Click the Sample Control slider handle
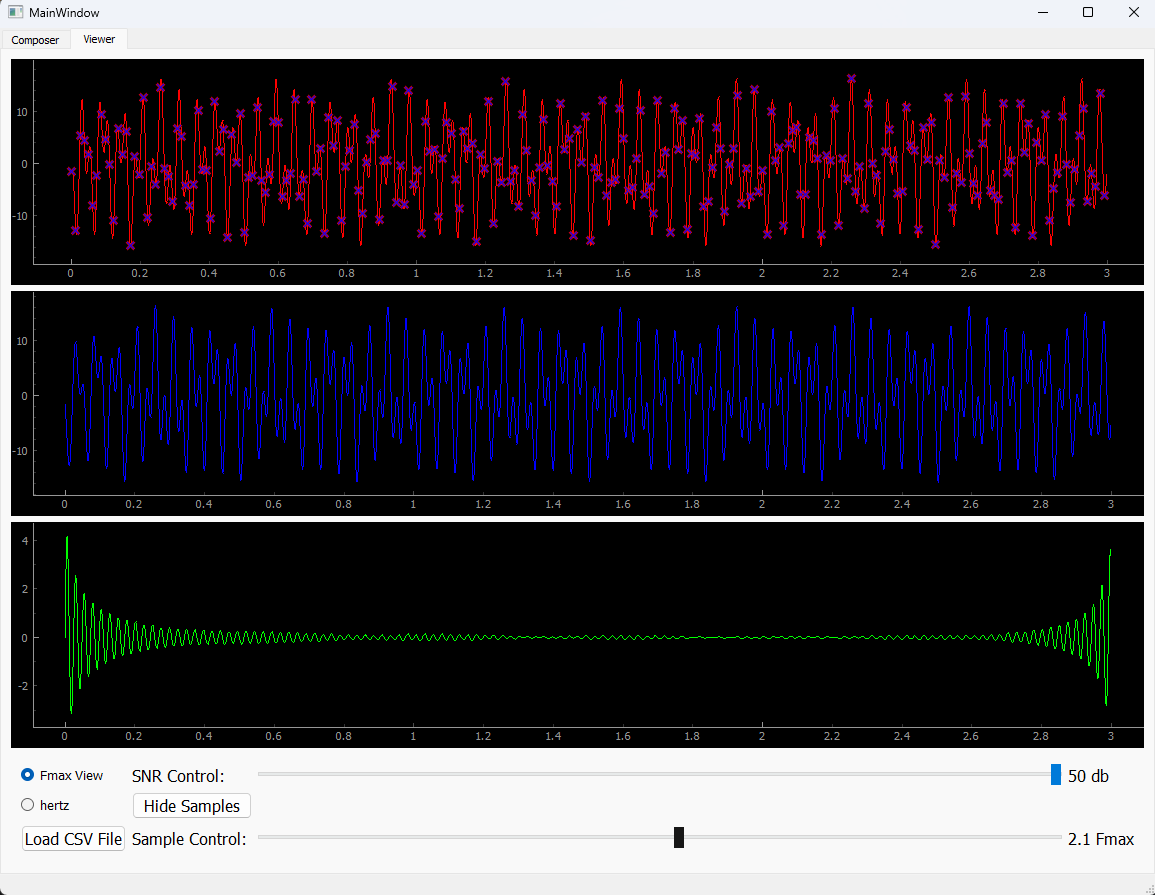Viewport: 1155px width, 895px height. click(679, 838)
